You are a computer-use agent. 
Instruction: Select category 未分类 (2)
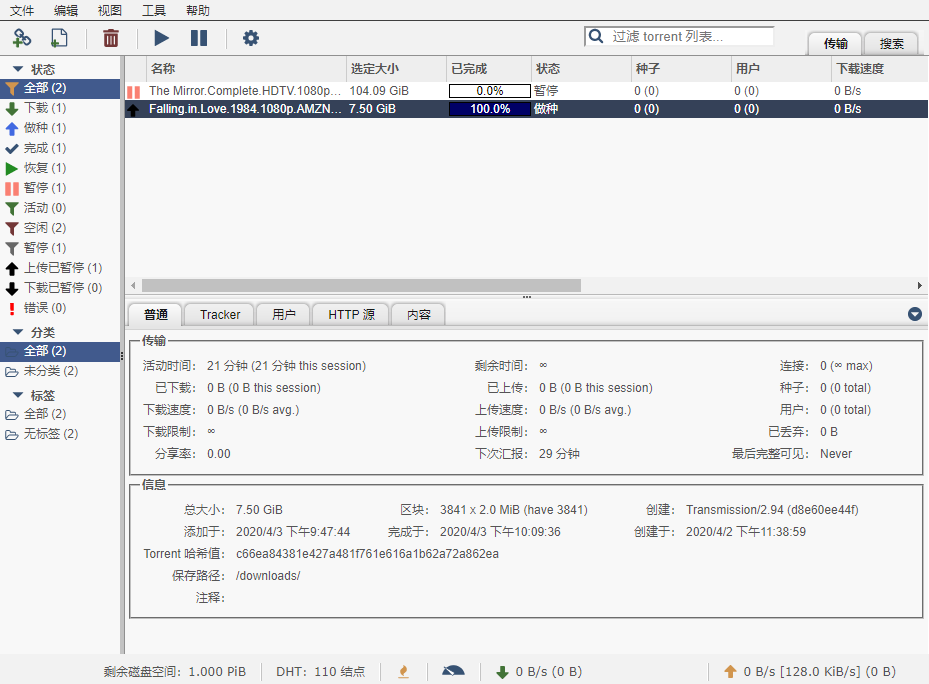tap(60, 372)
